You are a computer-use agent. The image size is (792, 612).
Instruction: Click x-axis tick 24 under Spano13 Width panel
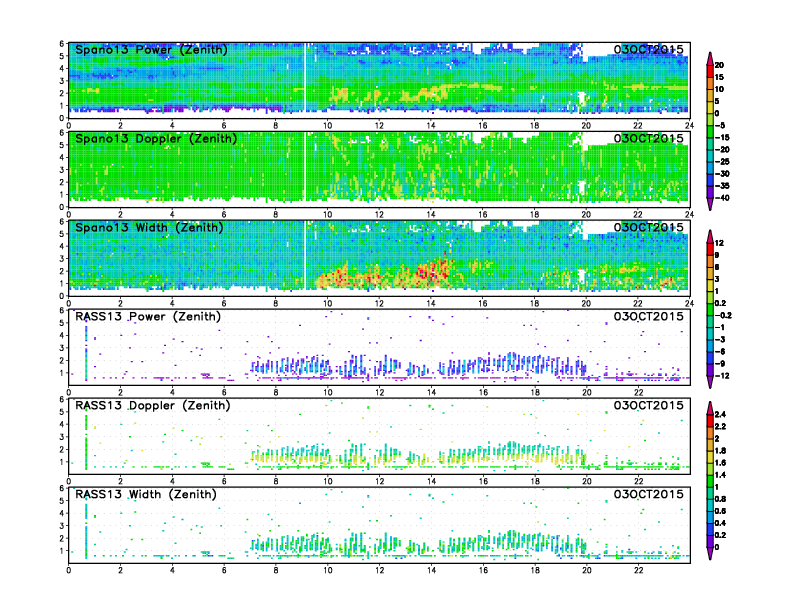[x=689, y=303]
